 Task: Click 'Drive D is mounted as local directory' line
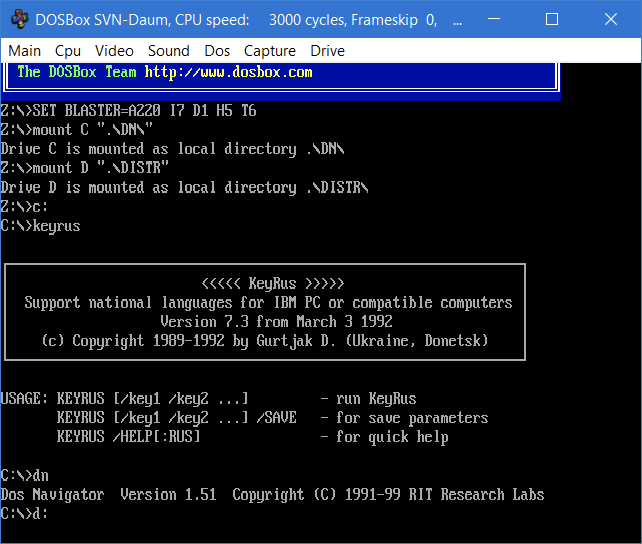(184, 187)
